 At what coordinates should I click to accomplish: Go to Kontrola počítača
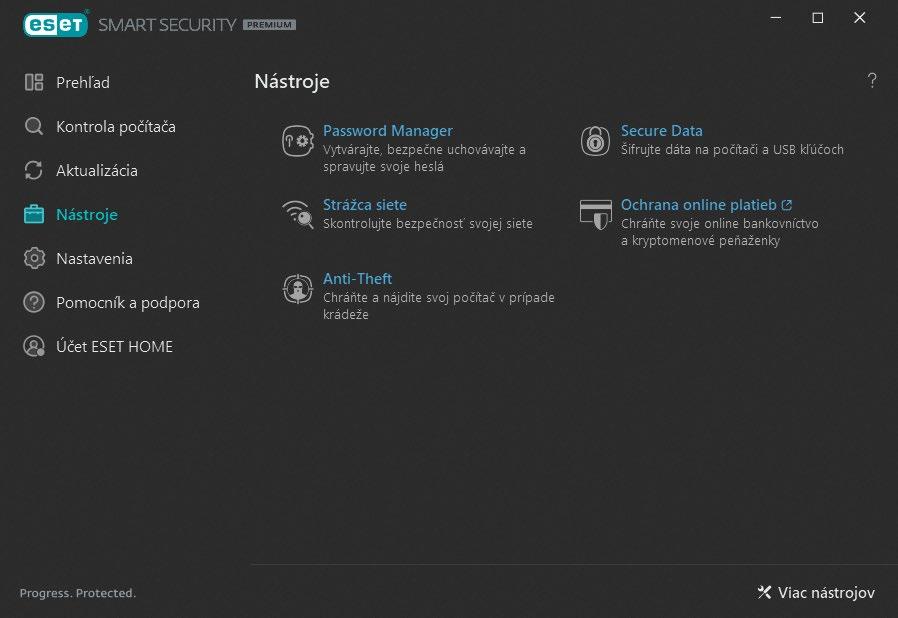pyautogui.click(x=115, y=126)
